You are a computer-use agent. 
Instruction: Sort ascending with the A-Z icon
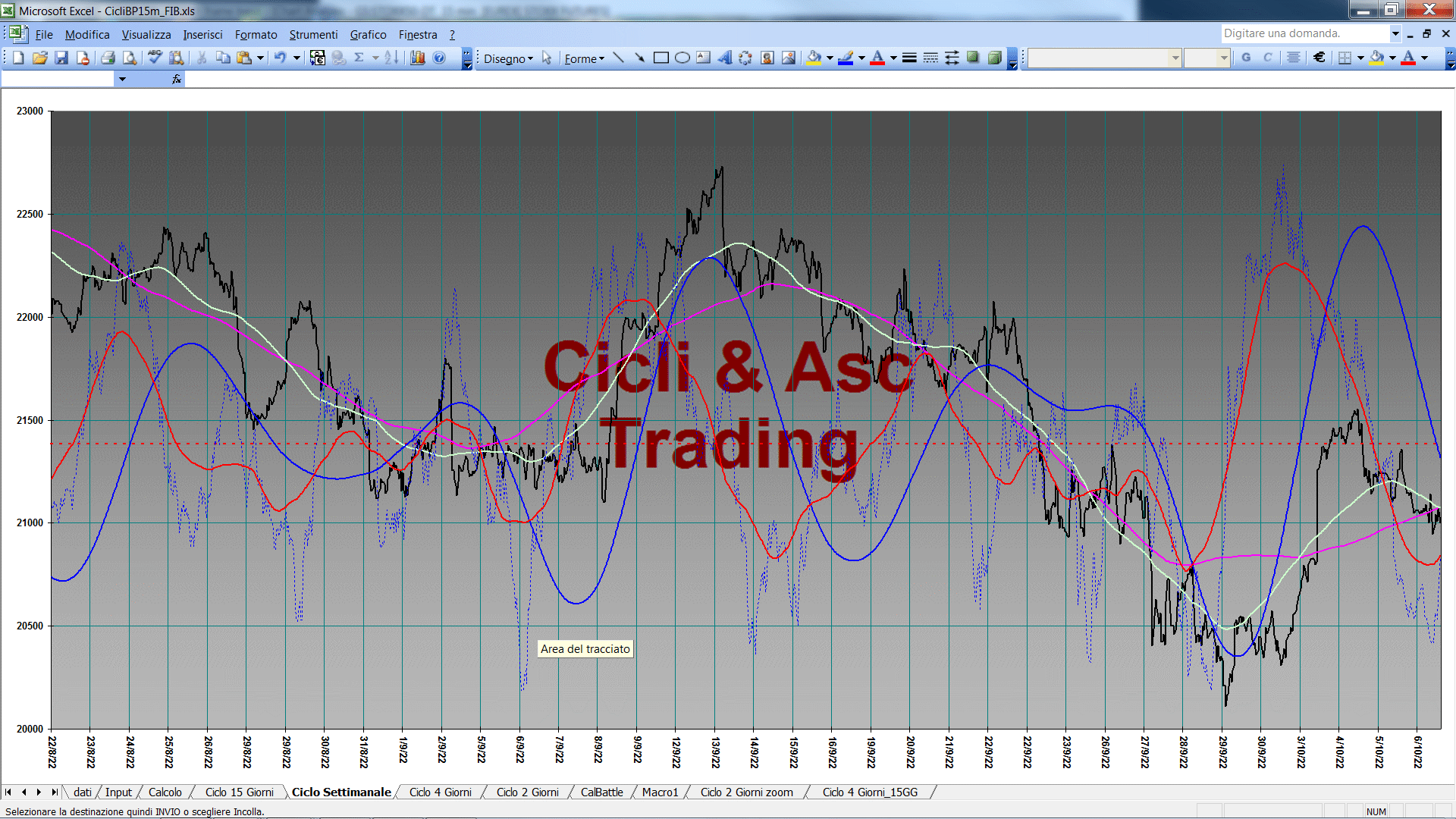[391, 58]
